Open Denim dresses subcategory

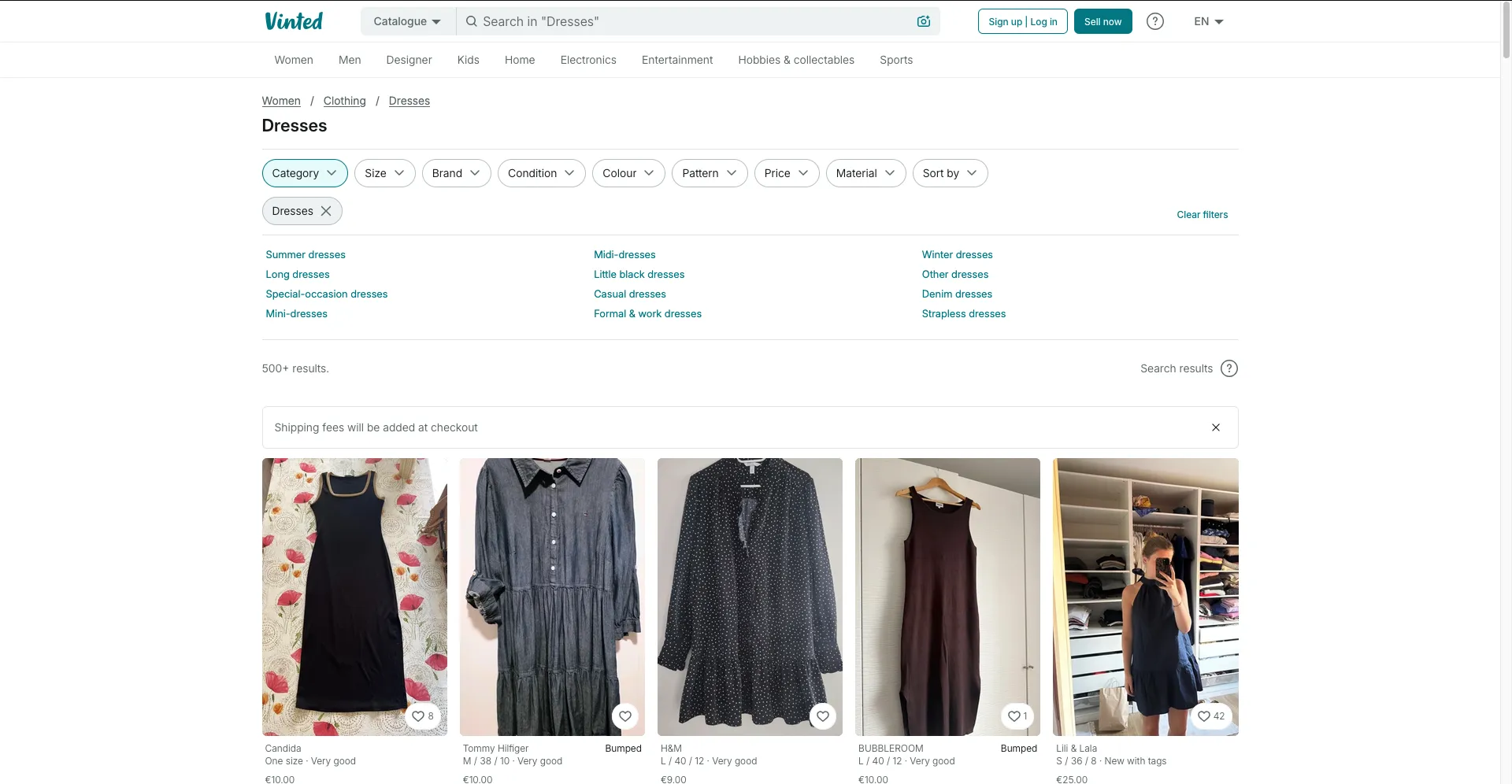pos(957,294)
